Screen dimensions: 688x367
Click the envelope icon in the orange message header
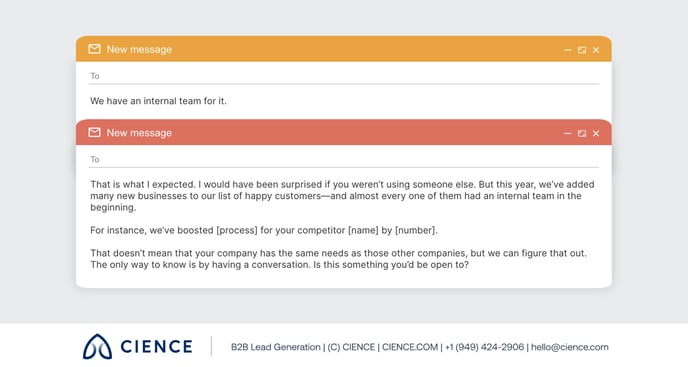pos(94,49)
